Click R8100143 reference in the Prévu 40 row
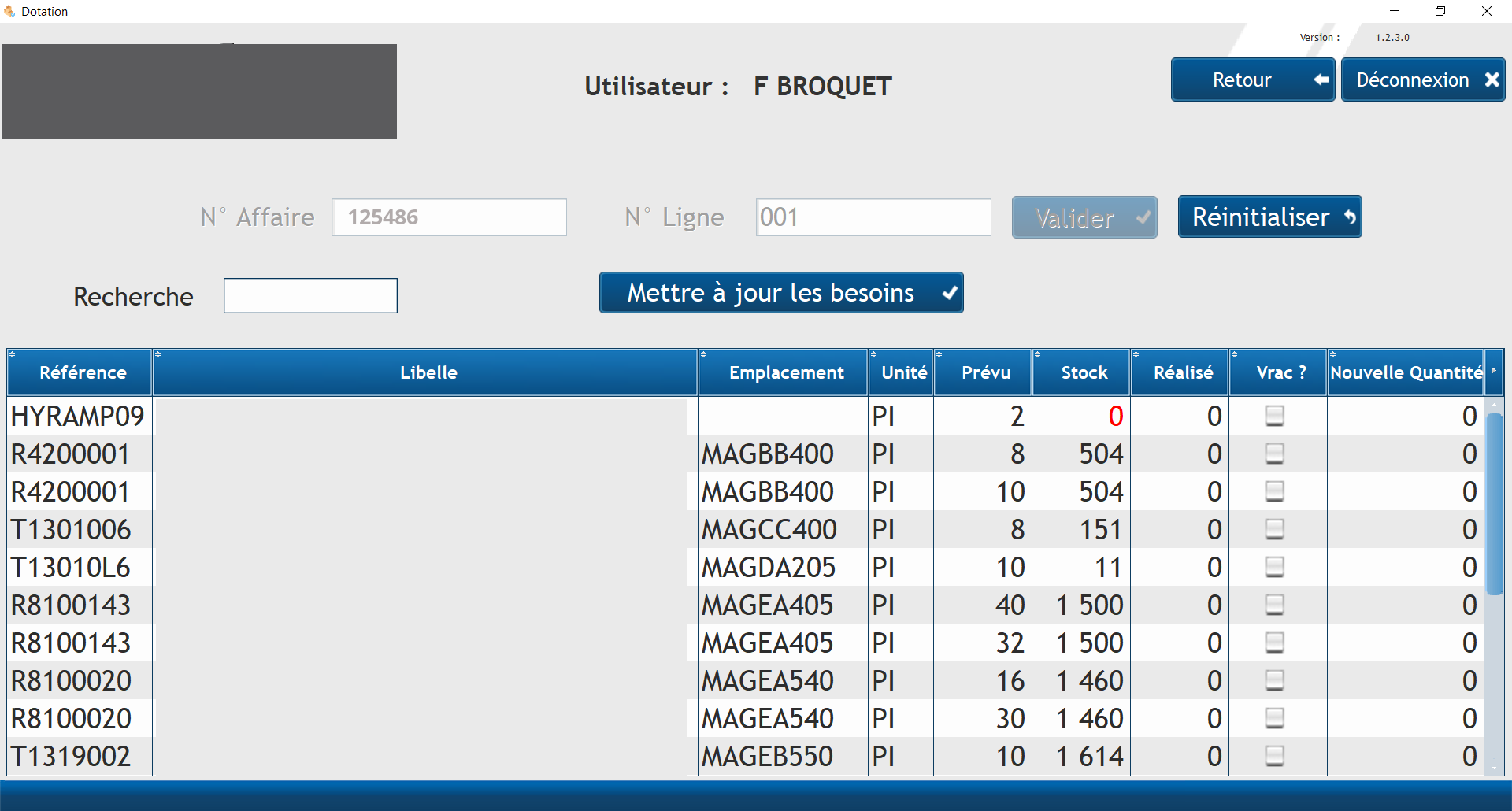 tap(80, 605)
